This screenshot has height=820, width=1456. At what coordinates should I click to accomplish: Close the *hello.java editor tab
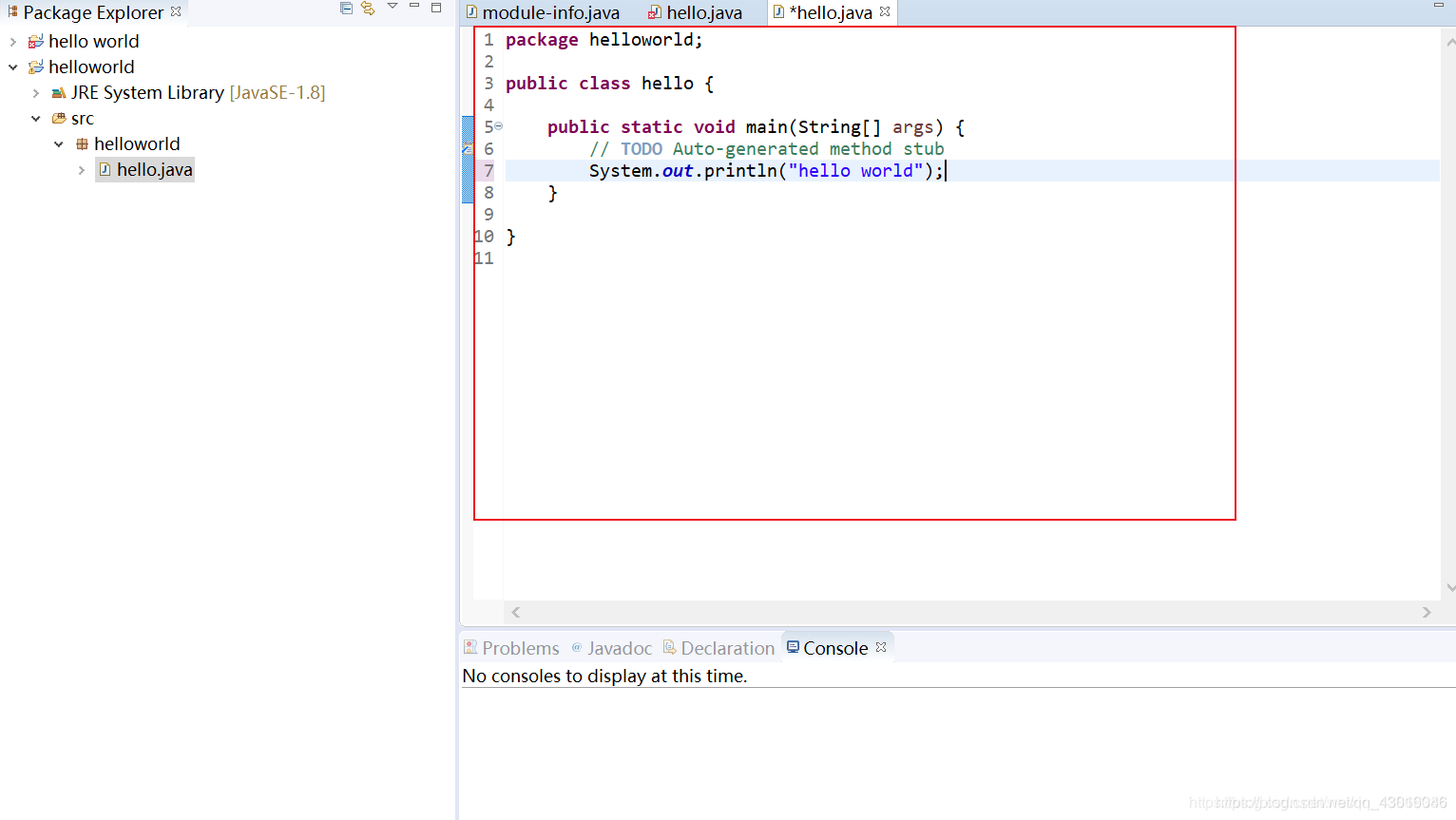885,11
